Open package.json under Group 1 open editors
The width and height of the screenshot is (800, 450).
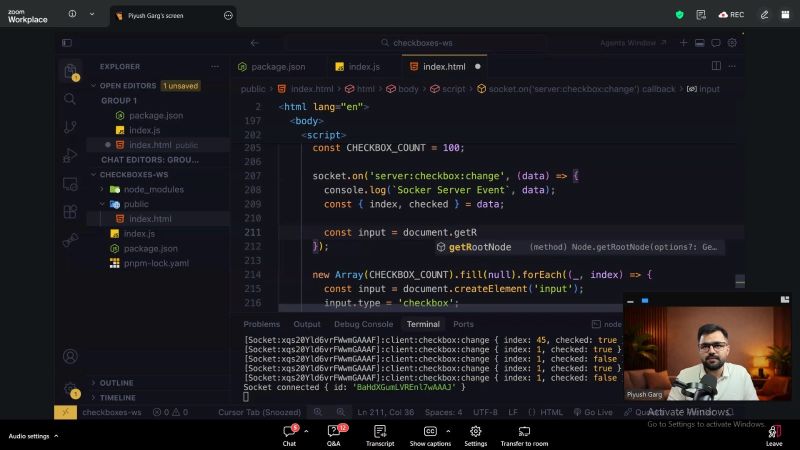click(x=156, y=115)
